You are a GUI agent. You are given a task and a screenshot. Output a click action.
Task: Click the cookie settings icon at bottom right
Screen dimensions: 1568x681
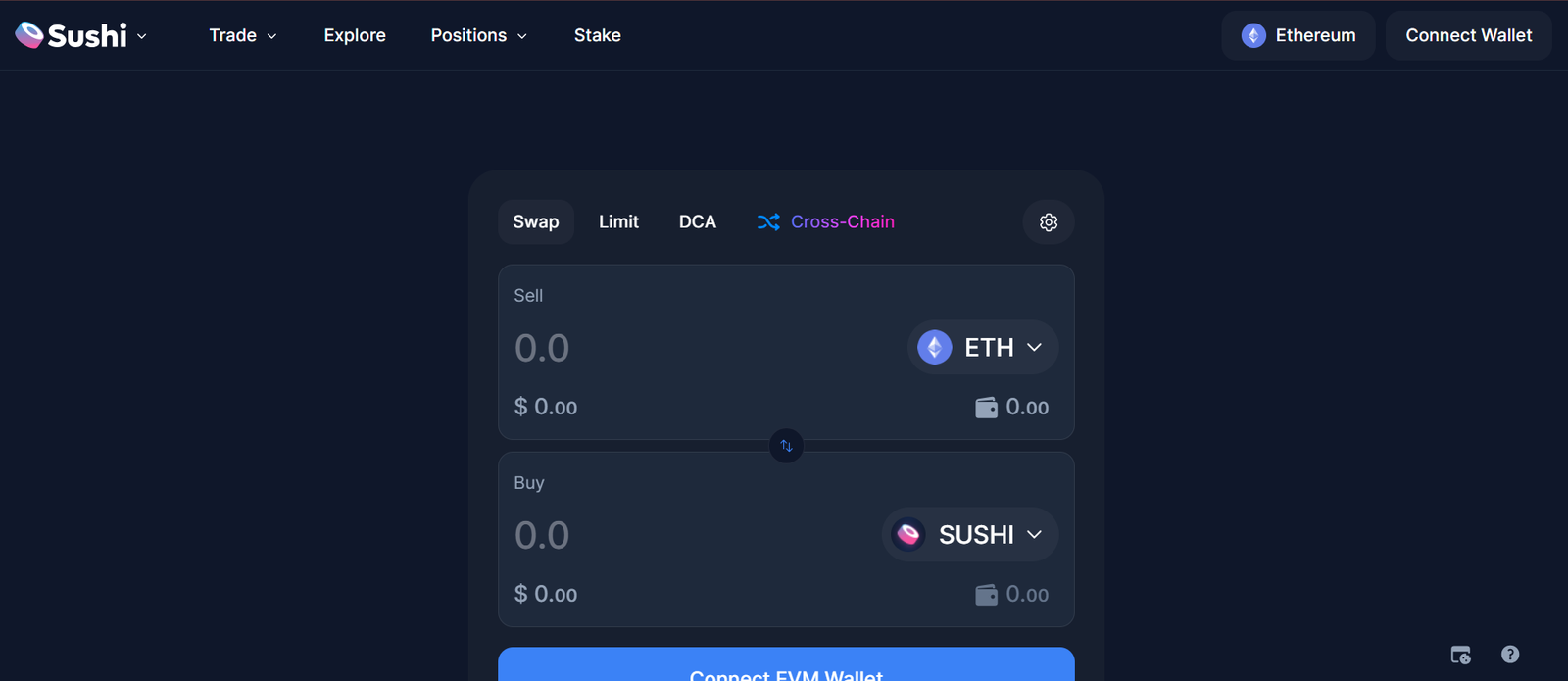pos(1460,655)
